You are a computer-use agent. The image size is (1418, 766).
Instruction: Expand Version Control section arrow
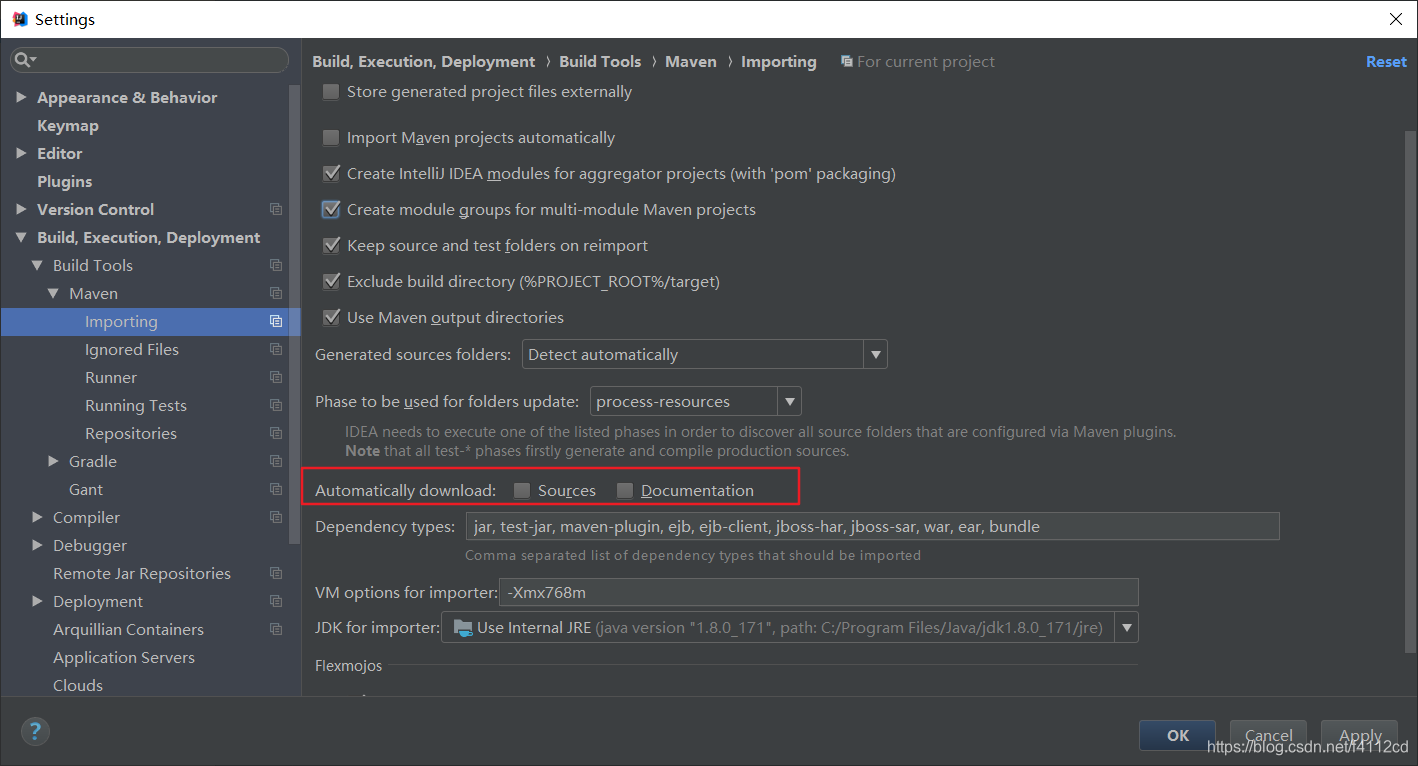22,210
